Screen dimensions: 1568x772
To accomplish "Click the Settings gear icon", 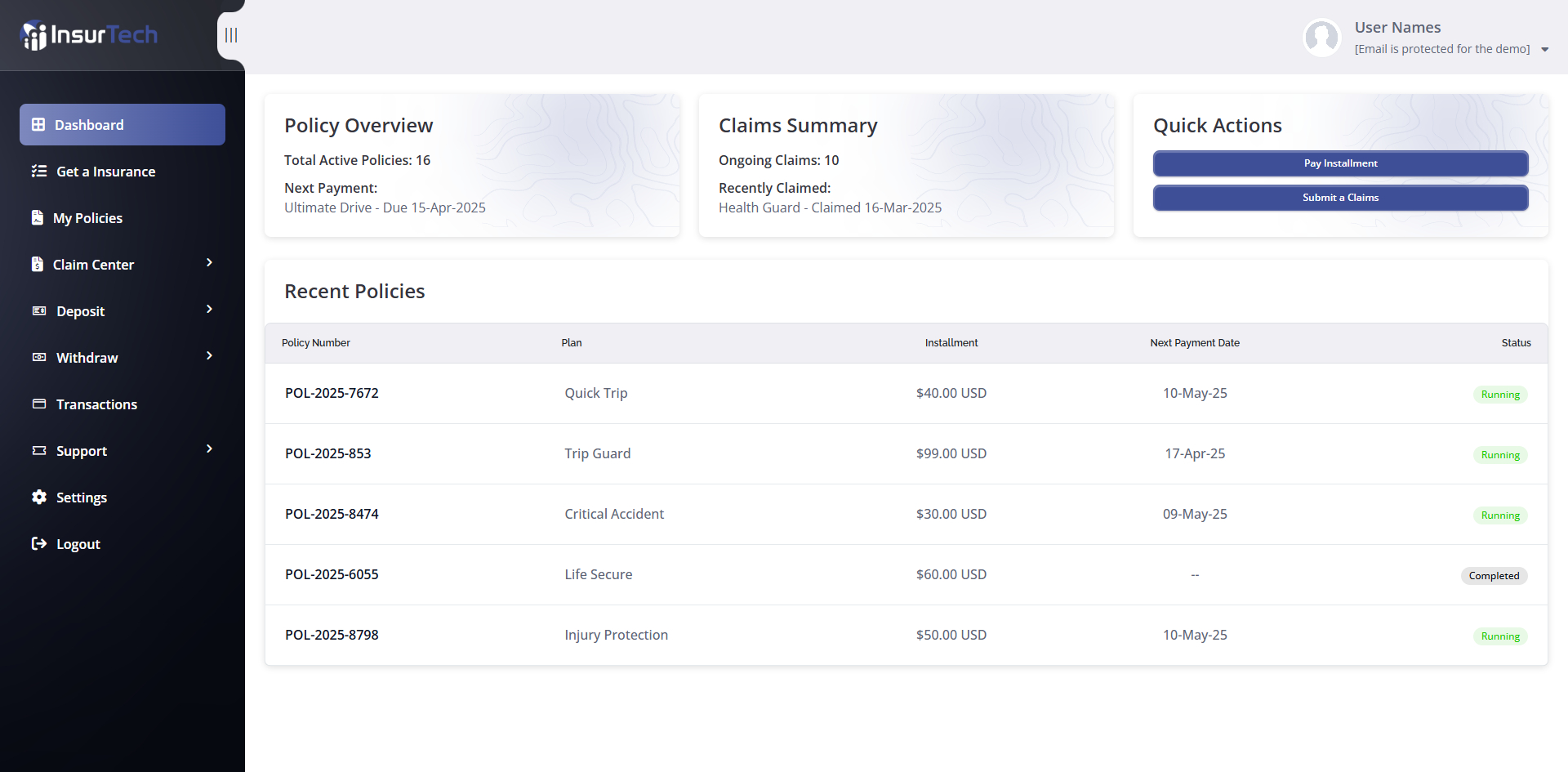I will (39, 498).
